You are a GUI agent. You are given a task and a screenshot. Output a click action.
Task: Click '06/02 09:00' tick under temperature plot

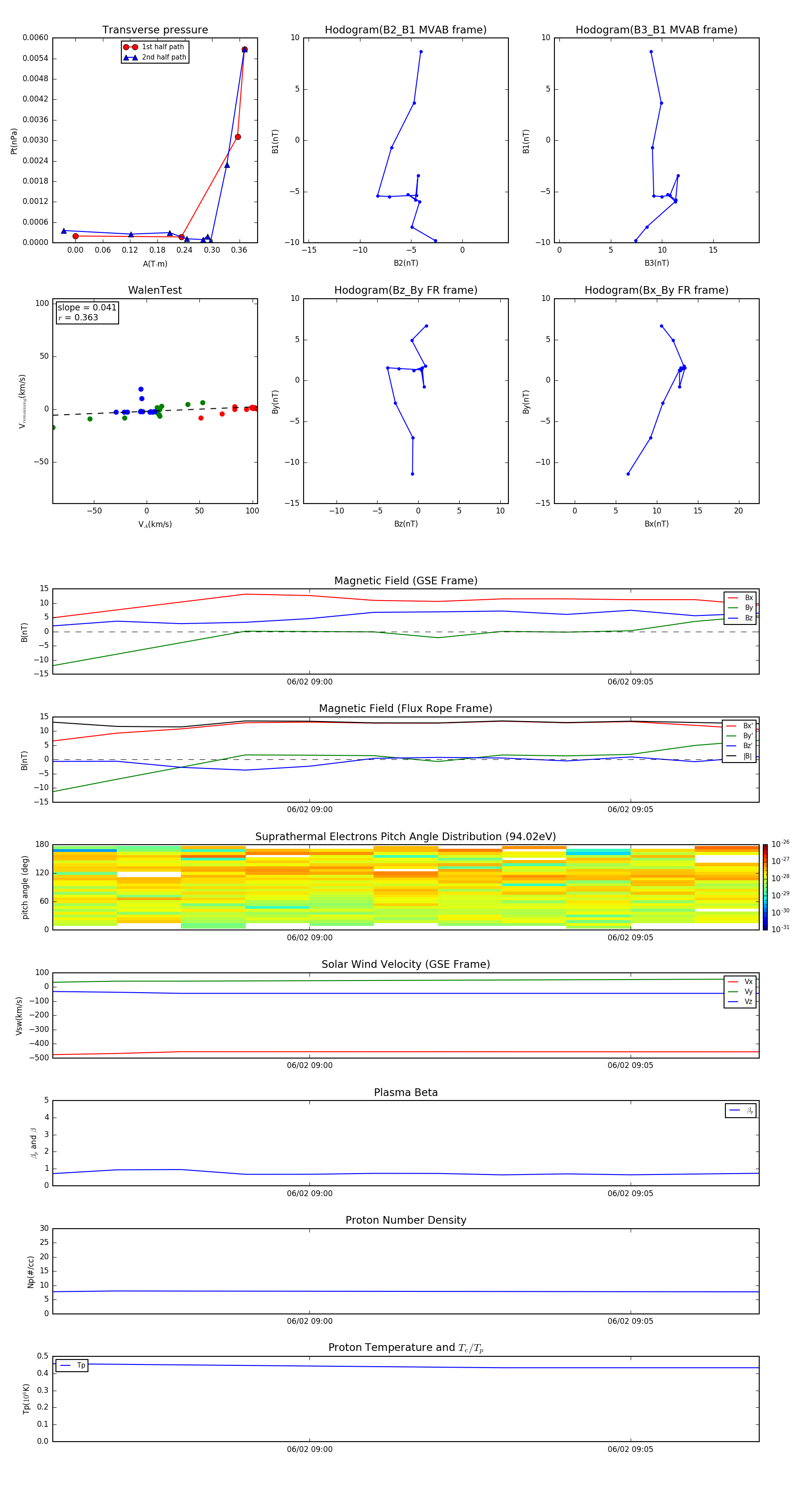tap(310, 1449)
